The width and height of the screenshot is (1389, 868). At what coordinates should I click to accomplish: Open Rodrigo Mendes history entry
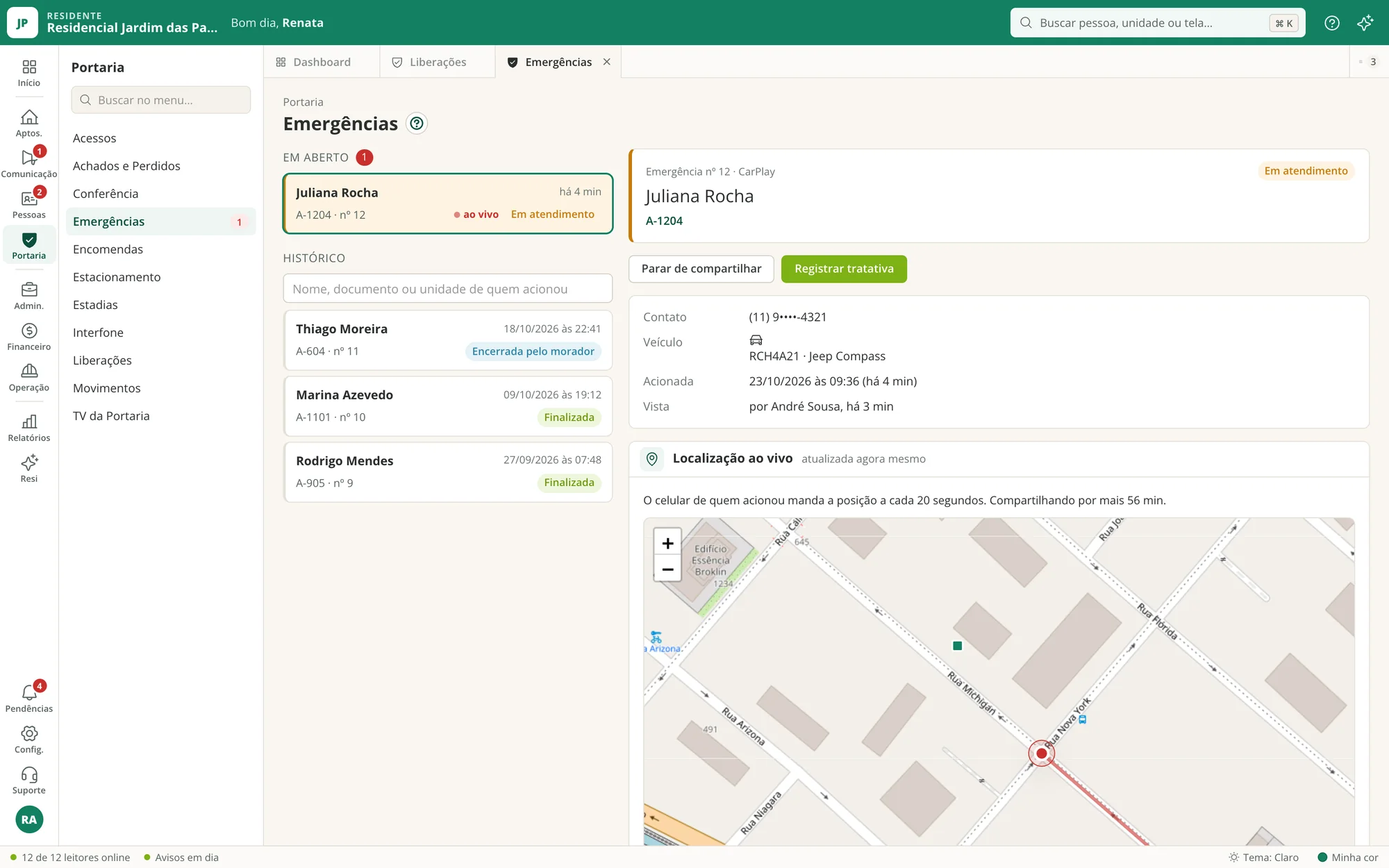448,472
